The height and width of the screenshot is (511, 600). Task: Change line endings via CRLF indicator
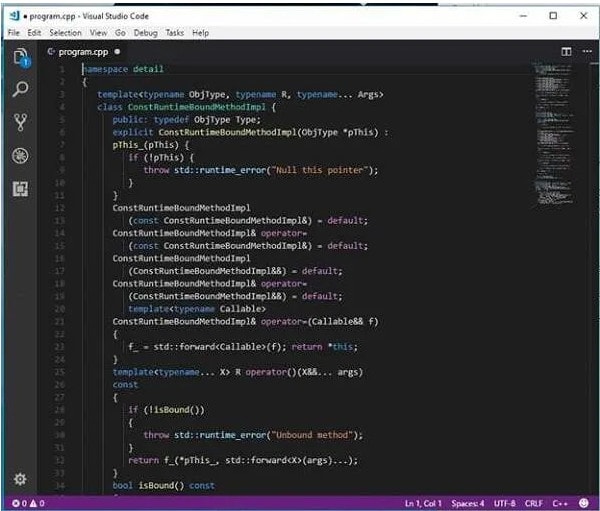point(534,503)
